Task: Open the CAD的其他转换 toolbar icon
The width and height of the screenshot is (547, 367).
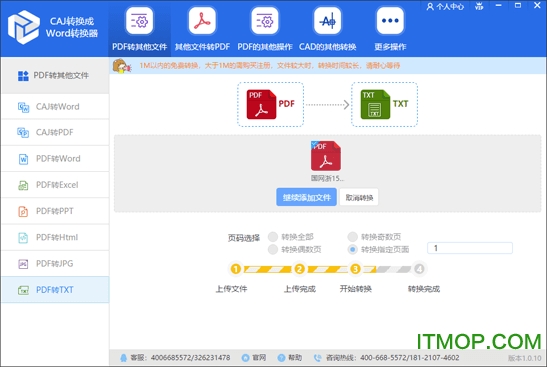Action: [x=327, y=22]
